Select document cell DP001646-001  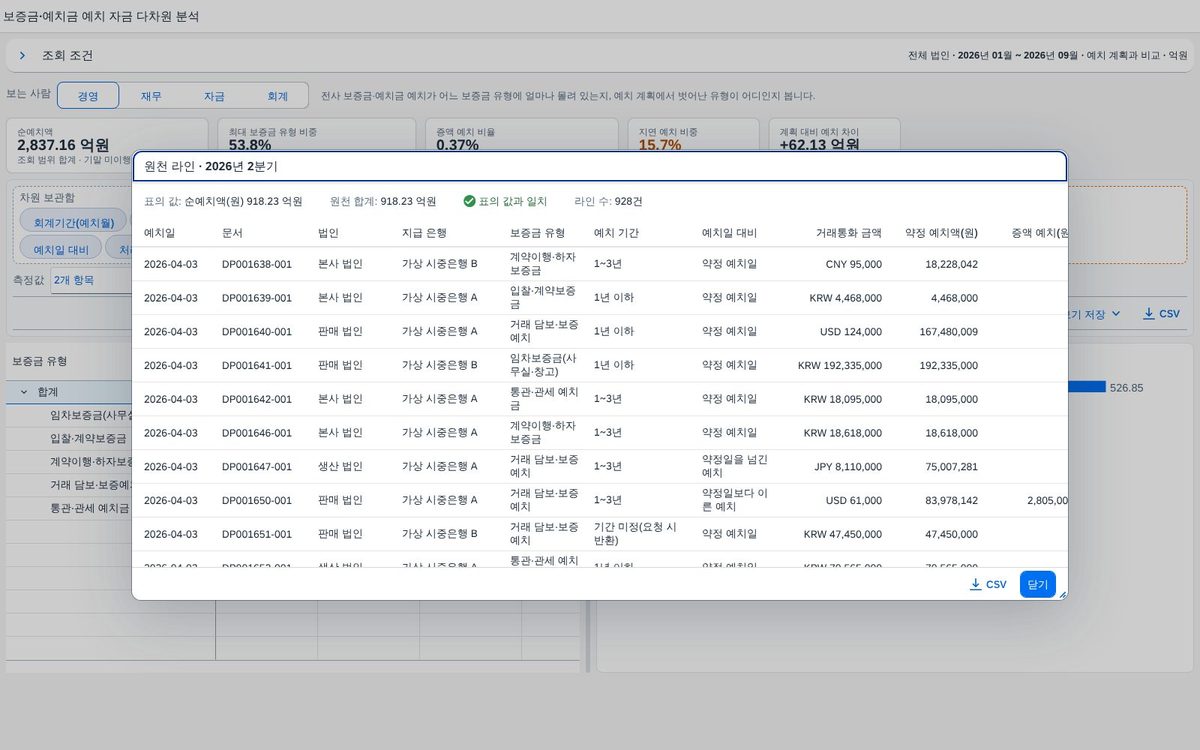(x=257, y=433)
